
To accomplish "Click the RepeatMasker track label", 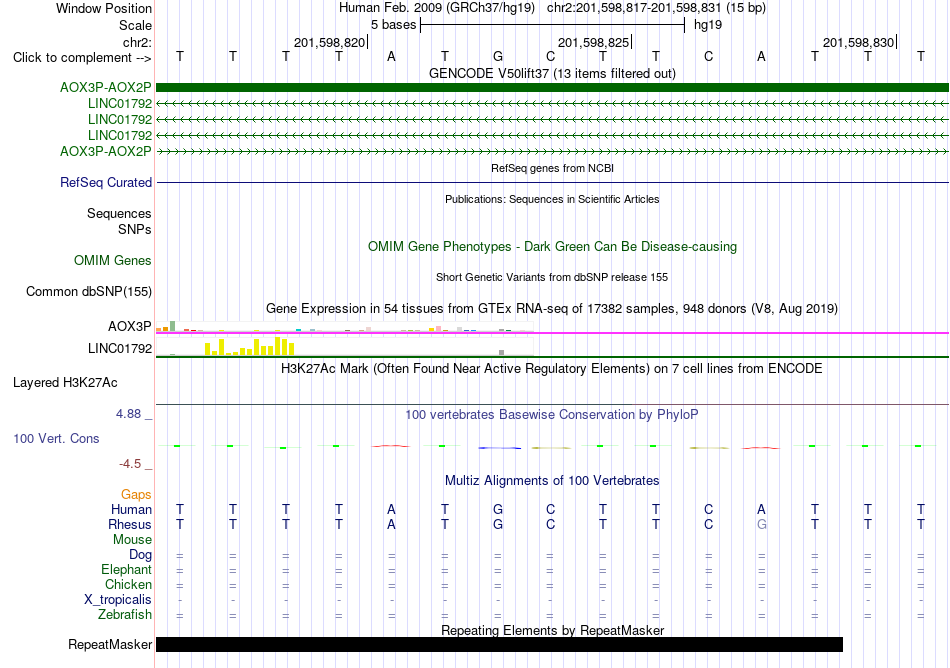I will click(x=110, y=644).
